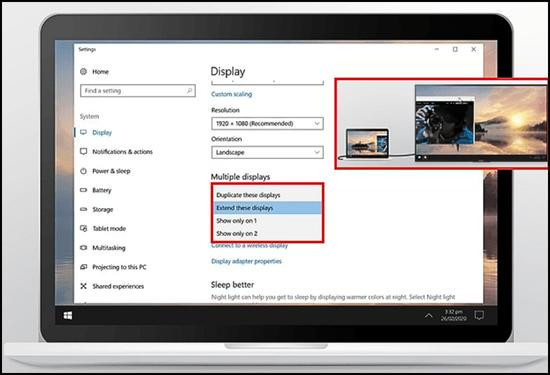Minimize the Settings window
The height and width of the screenshot is (375, 550).
click(437, 49)
